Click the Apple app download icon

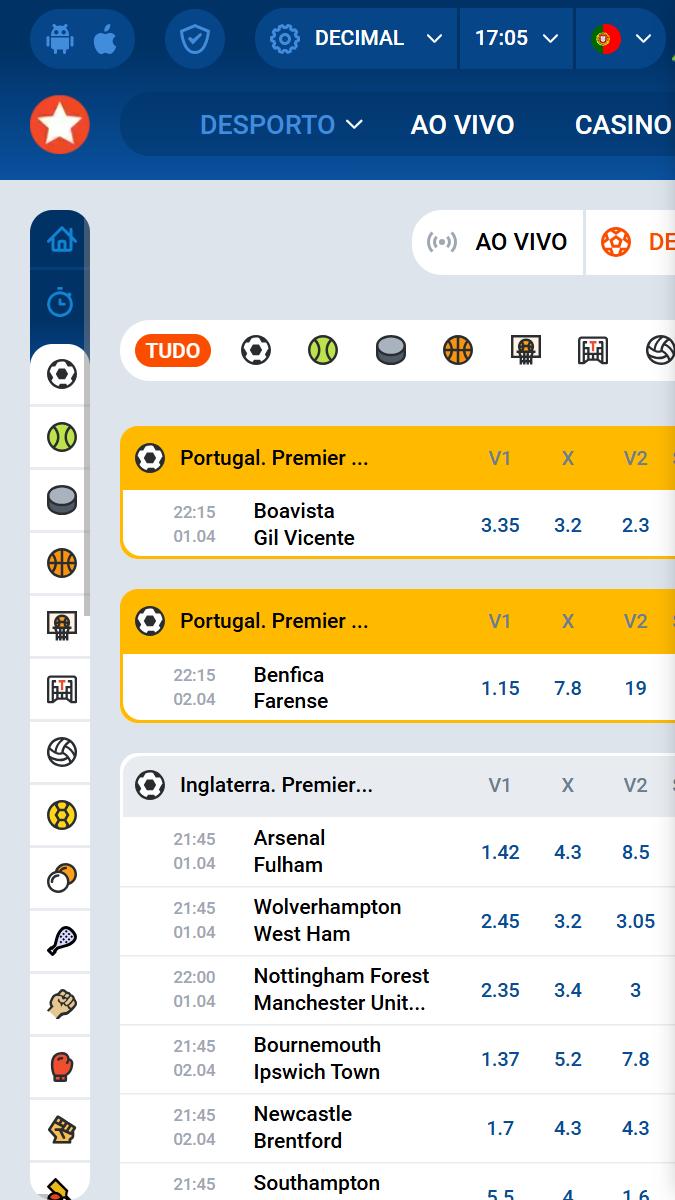tap(105, 39)
